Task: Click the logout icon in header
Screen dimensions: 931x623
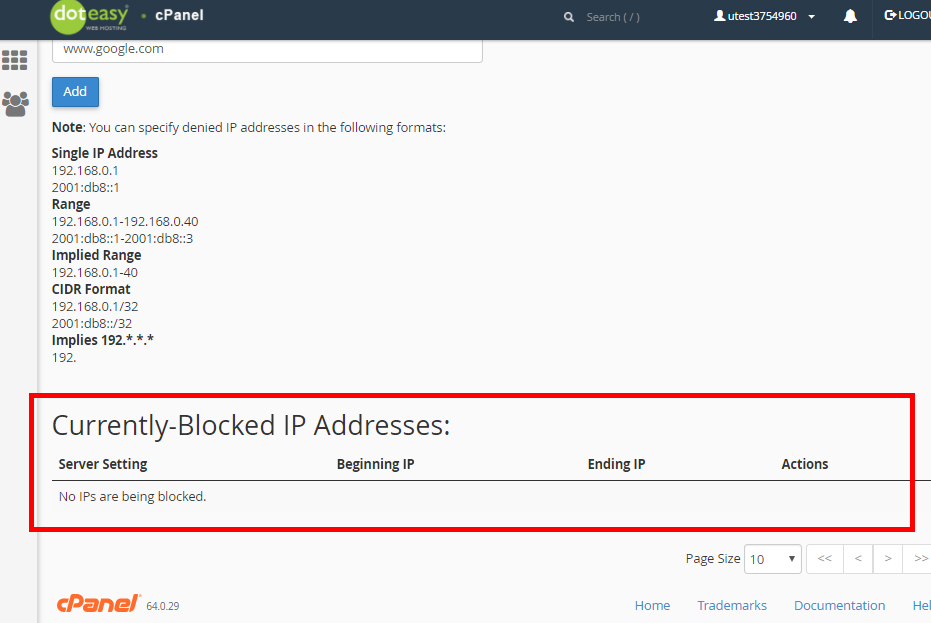Action: [x=889, y=15]
